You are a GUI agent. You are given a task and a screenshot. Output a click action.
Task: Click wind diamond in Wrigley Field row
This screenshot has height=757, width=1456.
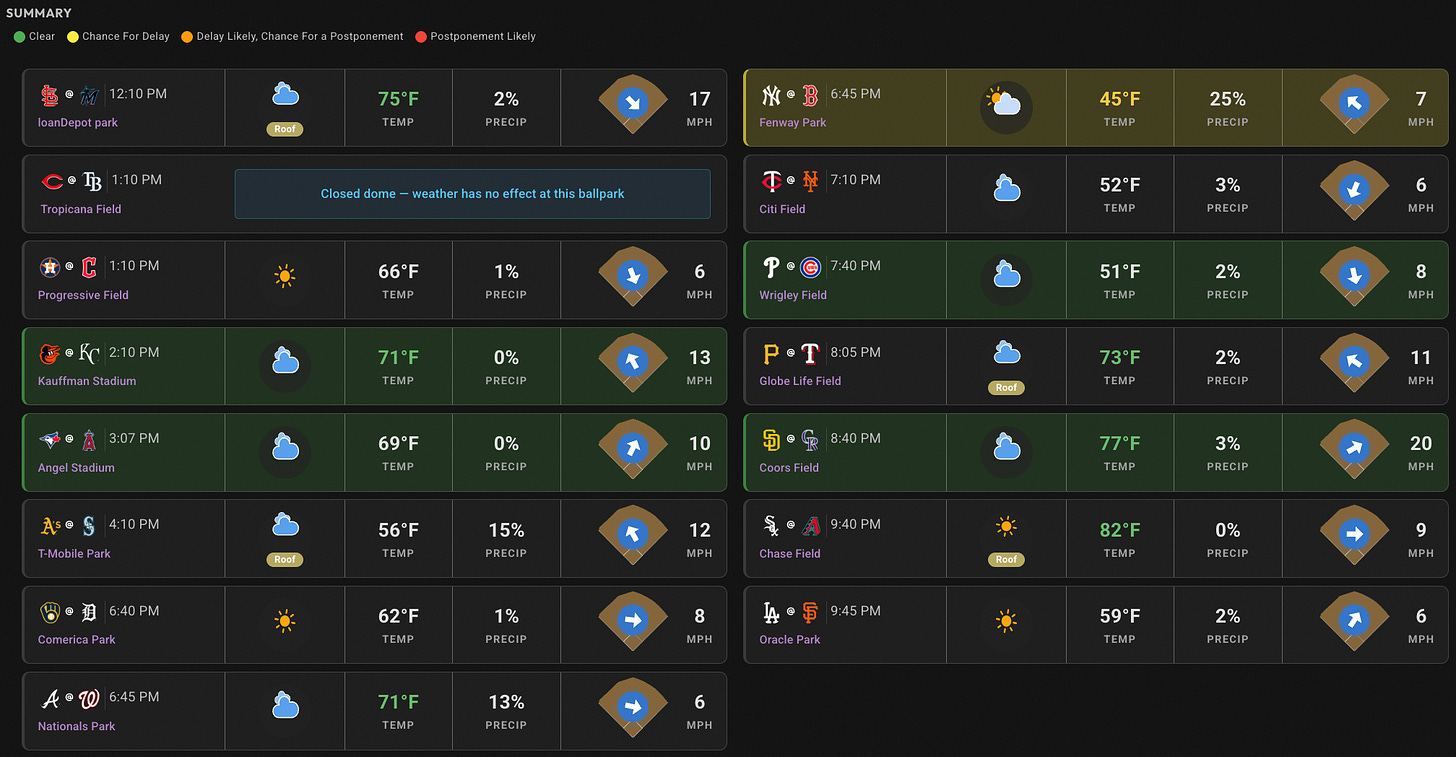(x=1354, y=275)
